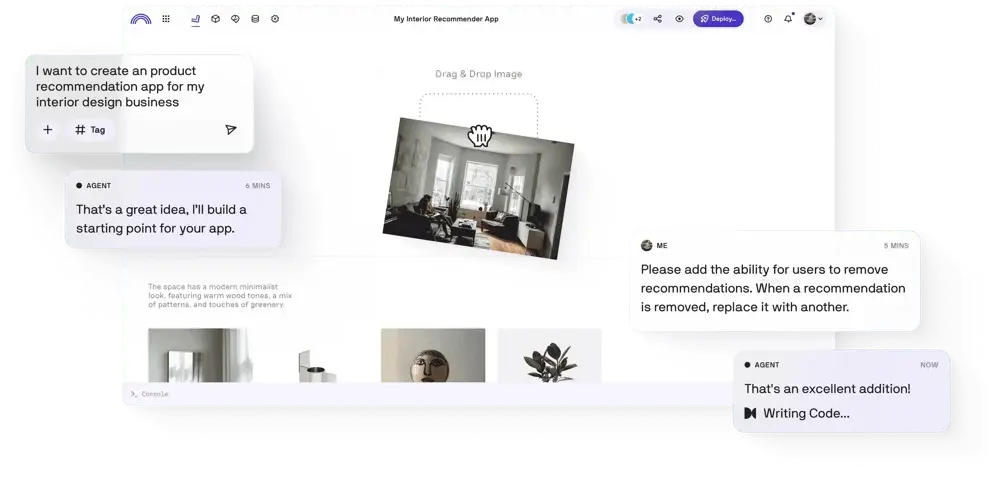The image size is (990, 479).
Task: Open notifications bell
Action: 788,19
